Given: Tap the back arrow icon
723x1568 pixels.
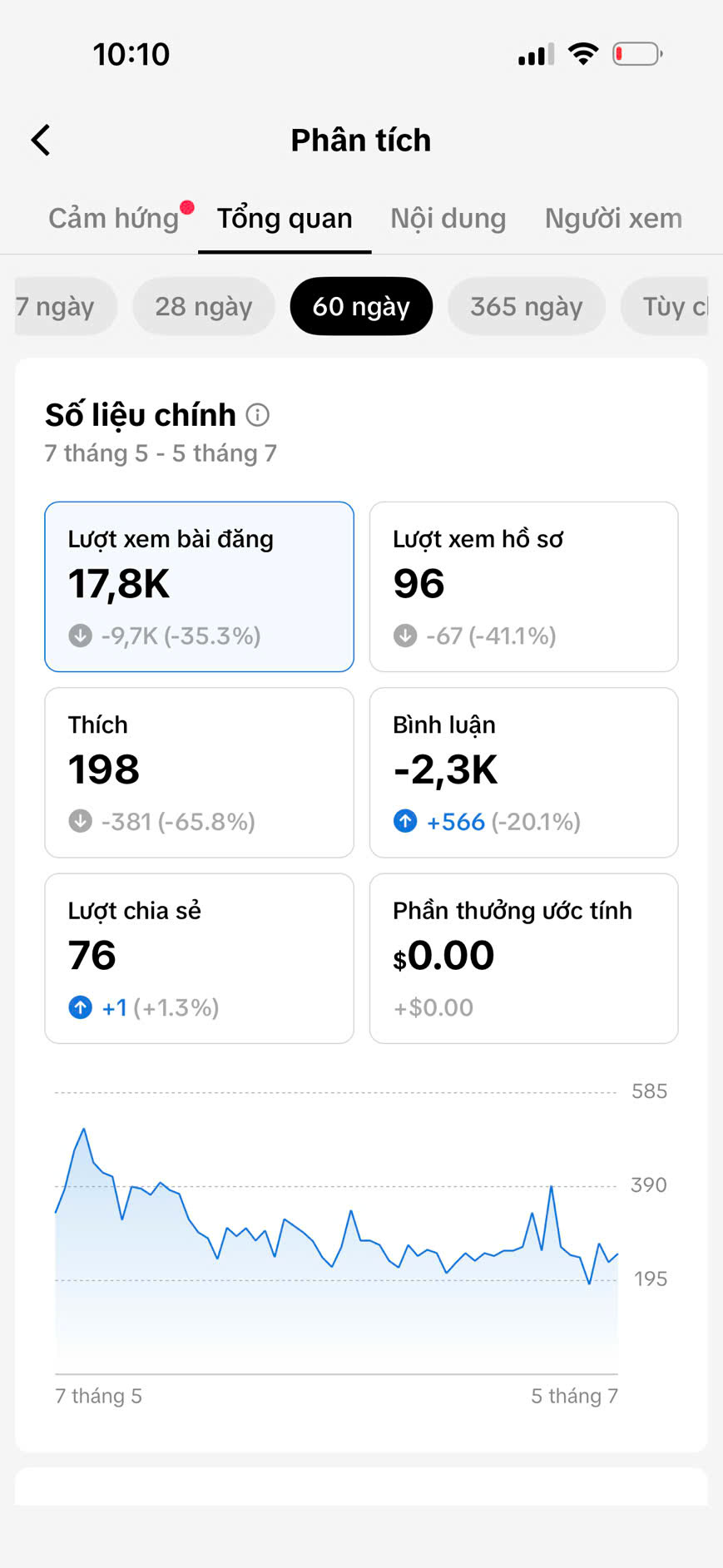Looking at the screenshot, I should click(x=41, y=141).
